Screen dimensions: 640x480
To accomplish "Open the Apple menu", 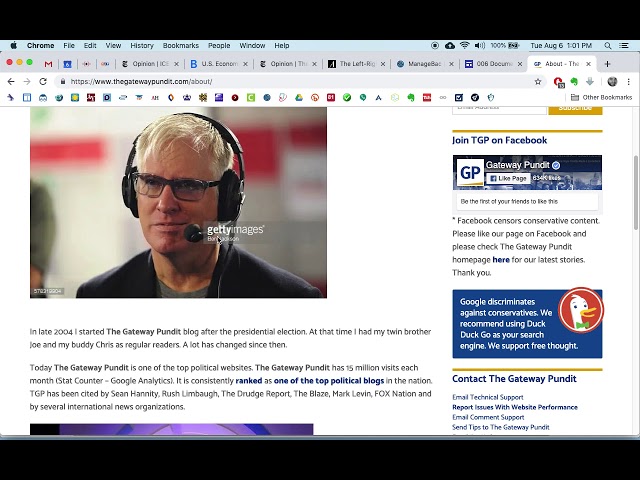I will pos(13,46).
